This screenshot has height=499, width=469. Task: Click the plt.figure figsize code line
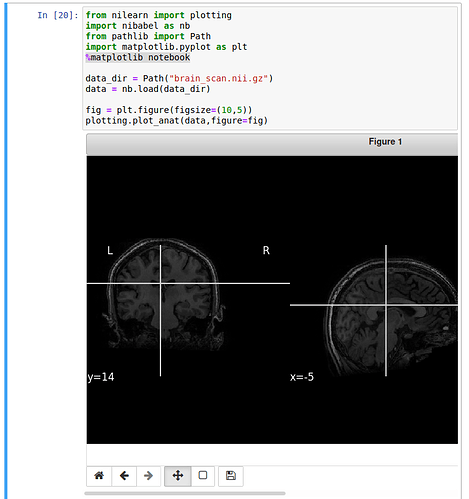pos(169,110)
